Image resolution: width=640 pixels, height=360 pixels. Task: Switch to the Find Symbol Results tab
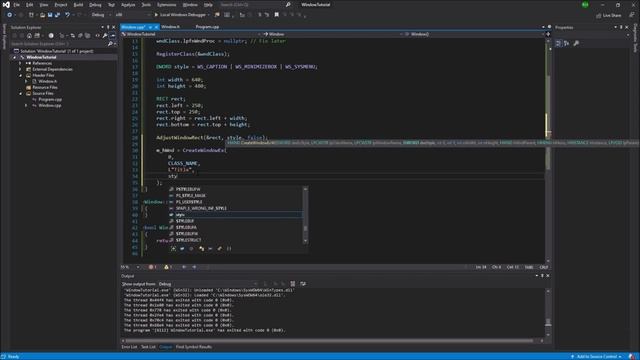194,347
